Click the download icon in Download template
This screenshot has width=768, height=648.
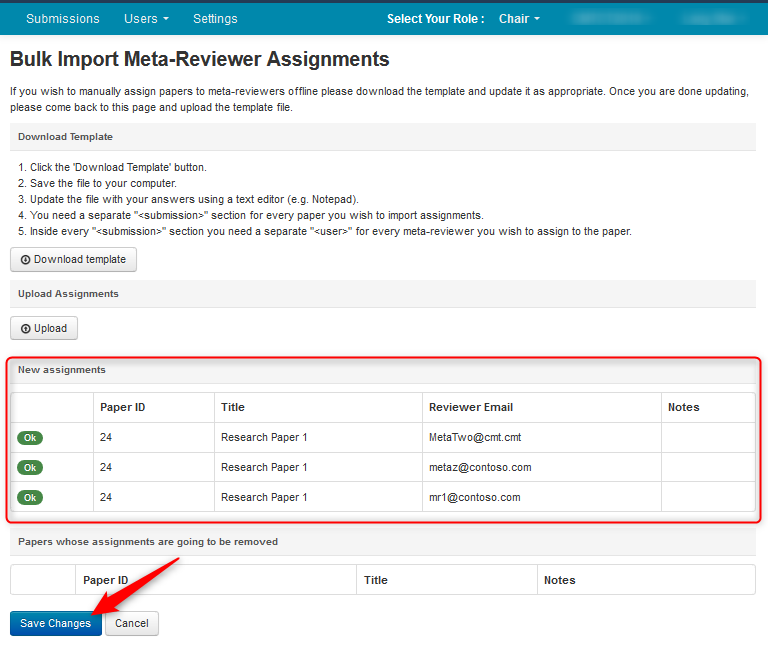25,260
